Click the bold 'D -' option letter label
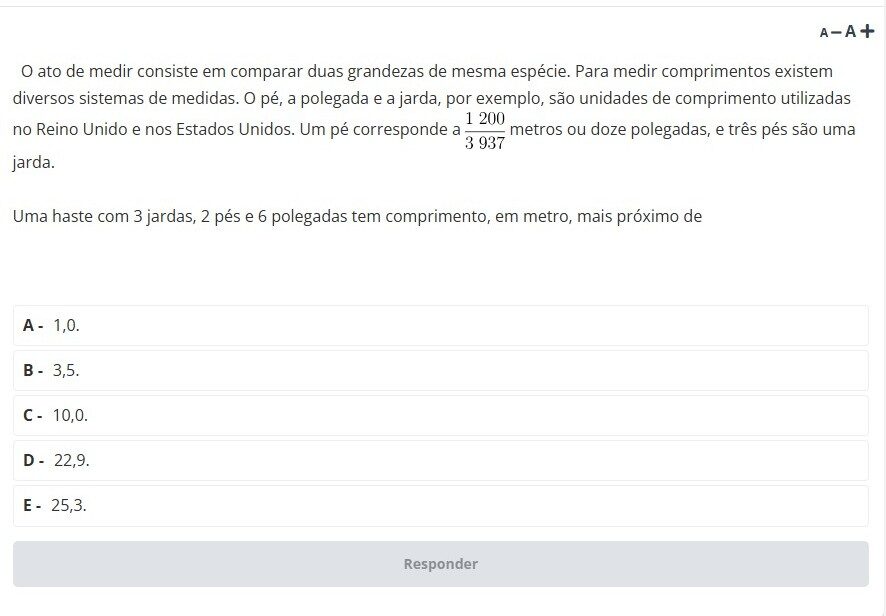Screen dimensions: 886x616 33,460
